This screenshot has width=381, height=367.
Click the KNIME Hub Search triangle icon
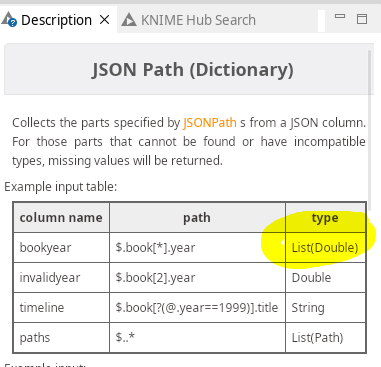[129, 20]
